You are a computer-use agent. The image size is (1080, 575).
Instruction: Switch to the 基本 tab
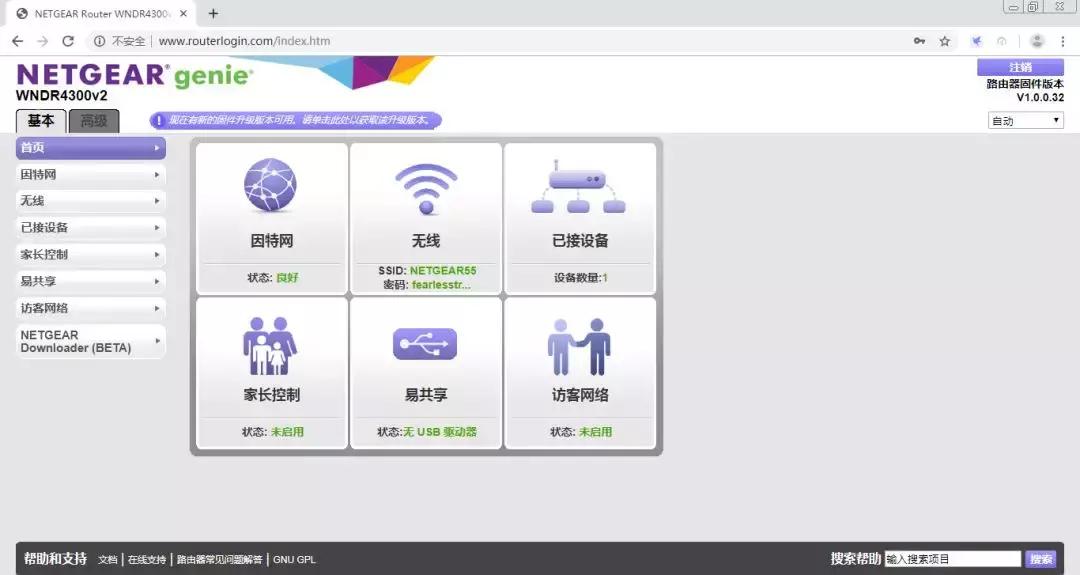coord(41,121)
